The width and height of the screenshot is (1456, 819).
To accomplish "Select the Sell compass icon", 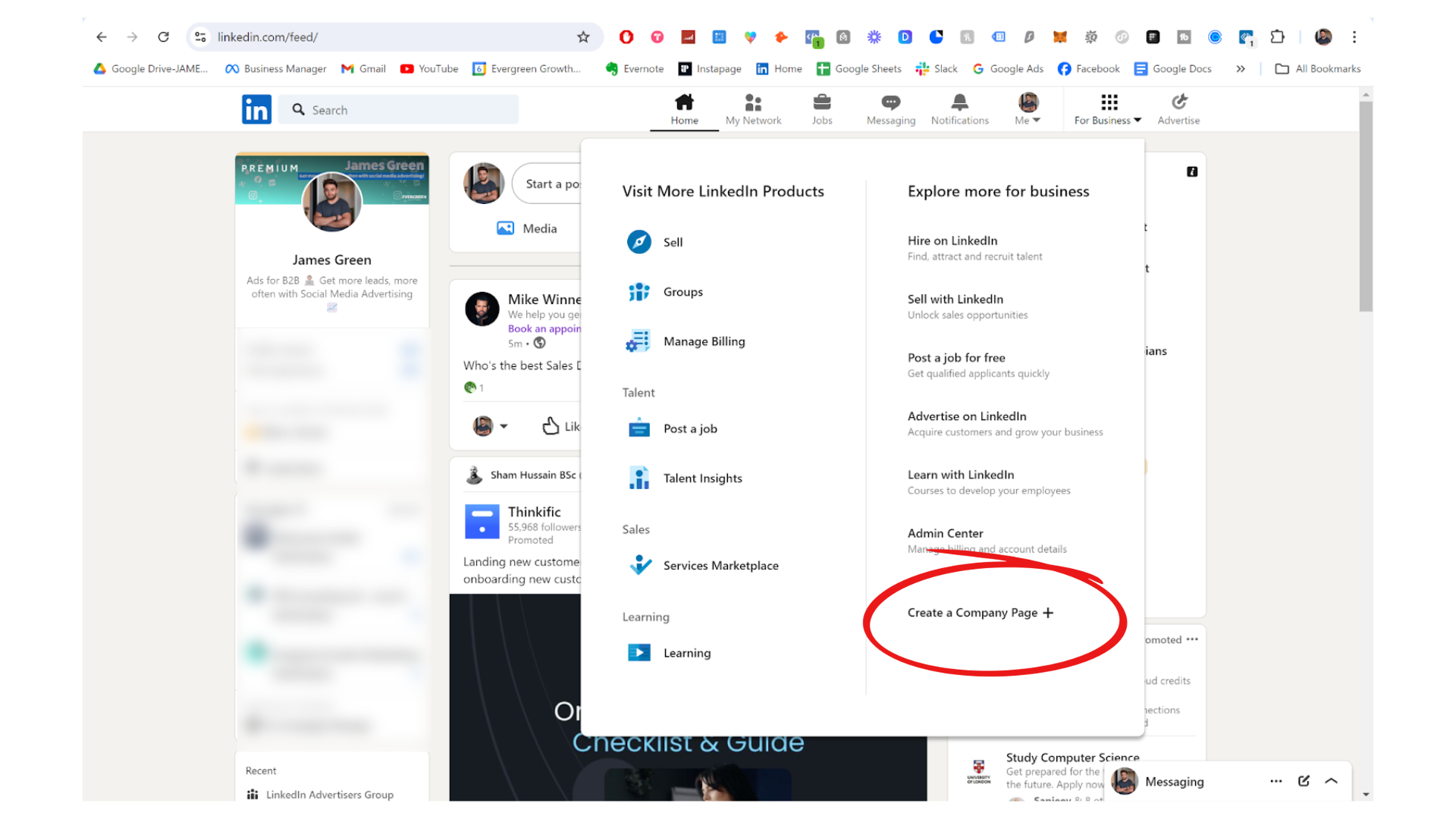I will click(639, 242).
